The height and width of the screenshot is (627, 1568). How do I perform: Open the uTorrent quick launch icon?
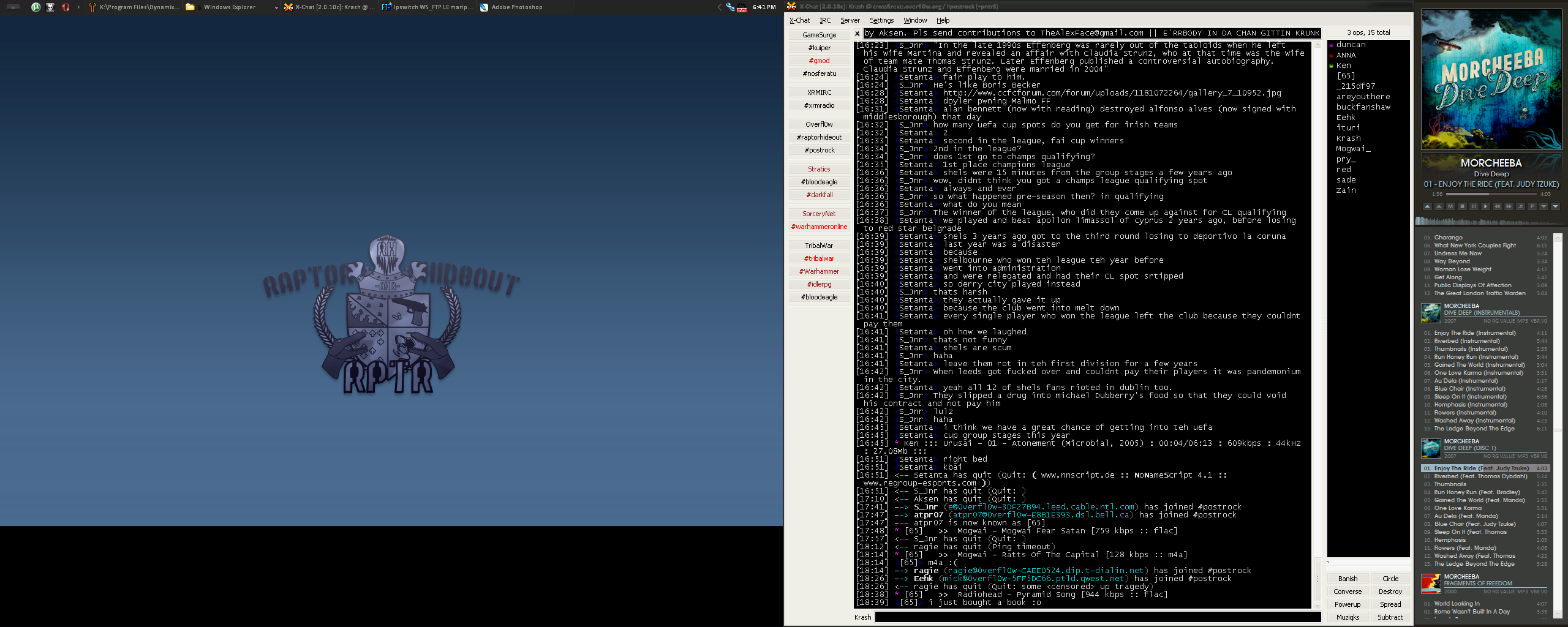click(36, 7)
